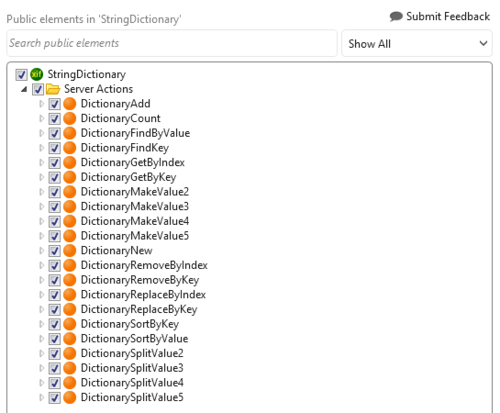Select the DictionaryCount row text

(121, 119)
